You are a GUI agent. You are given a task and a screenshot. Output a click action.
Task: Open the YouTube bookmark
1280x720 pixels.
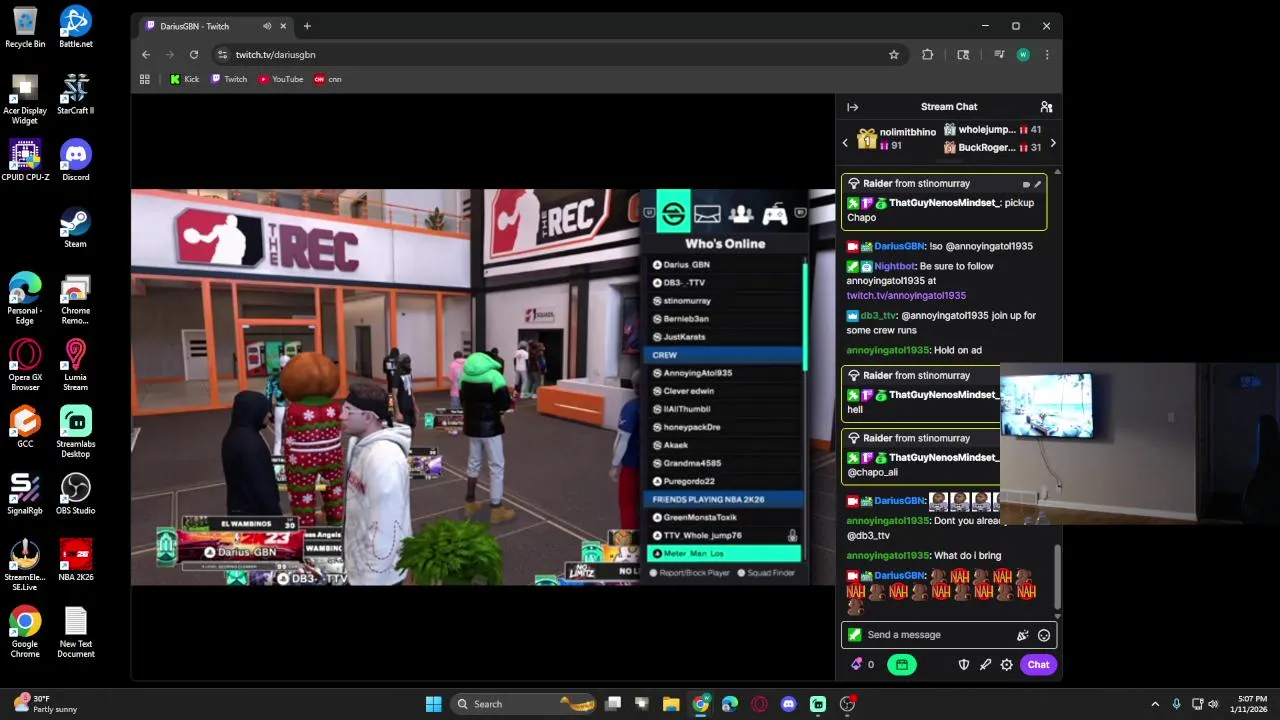pyautogui.click(x=281, y=79)
